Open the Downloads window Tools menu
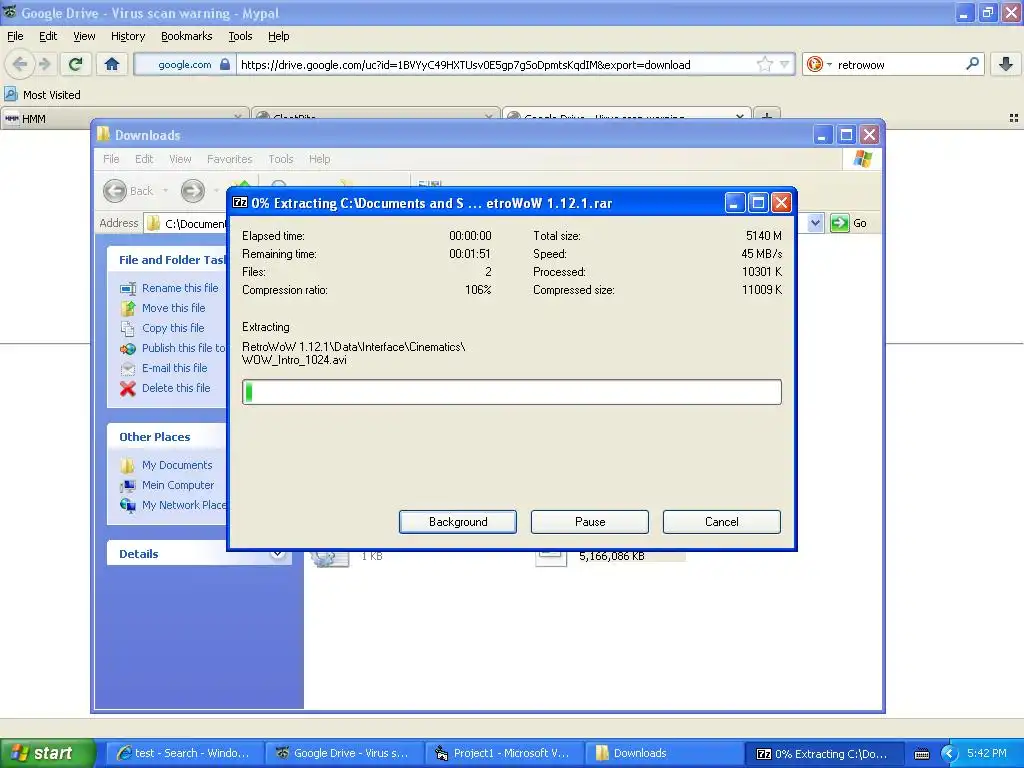Viewport: 1024px width, 768px height. (281, 159)
